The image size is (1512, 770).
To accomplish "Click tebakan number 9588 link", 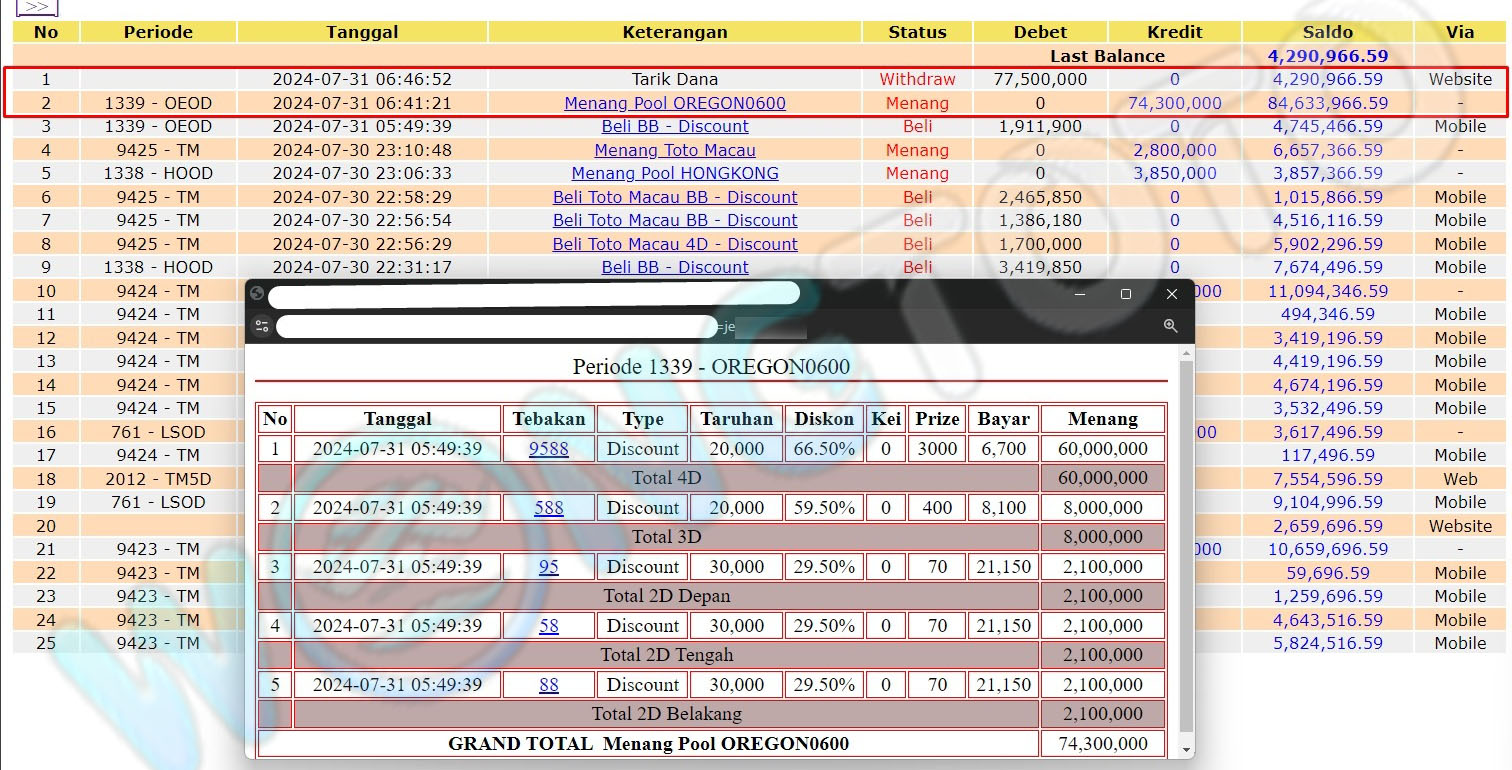I will point(548,449).
